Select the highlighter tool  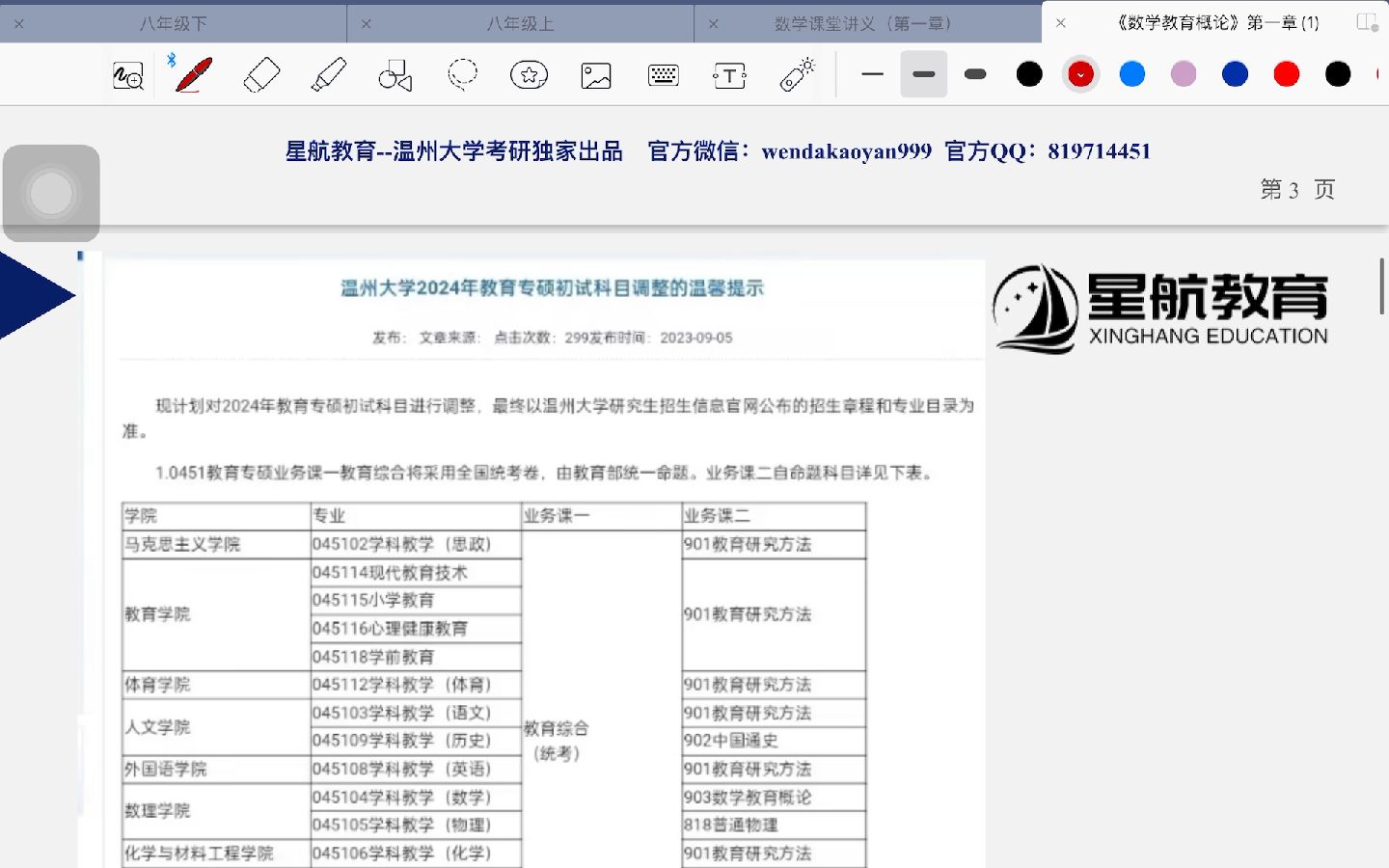click(329, 74)
